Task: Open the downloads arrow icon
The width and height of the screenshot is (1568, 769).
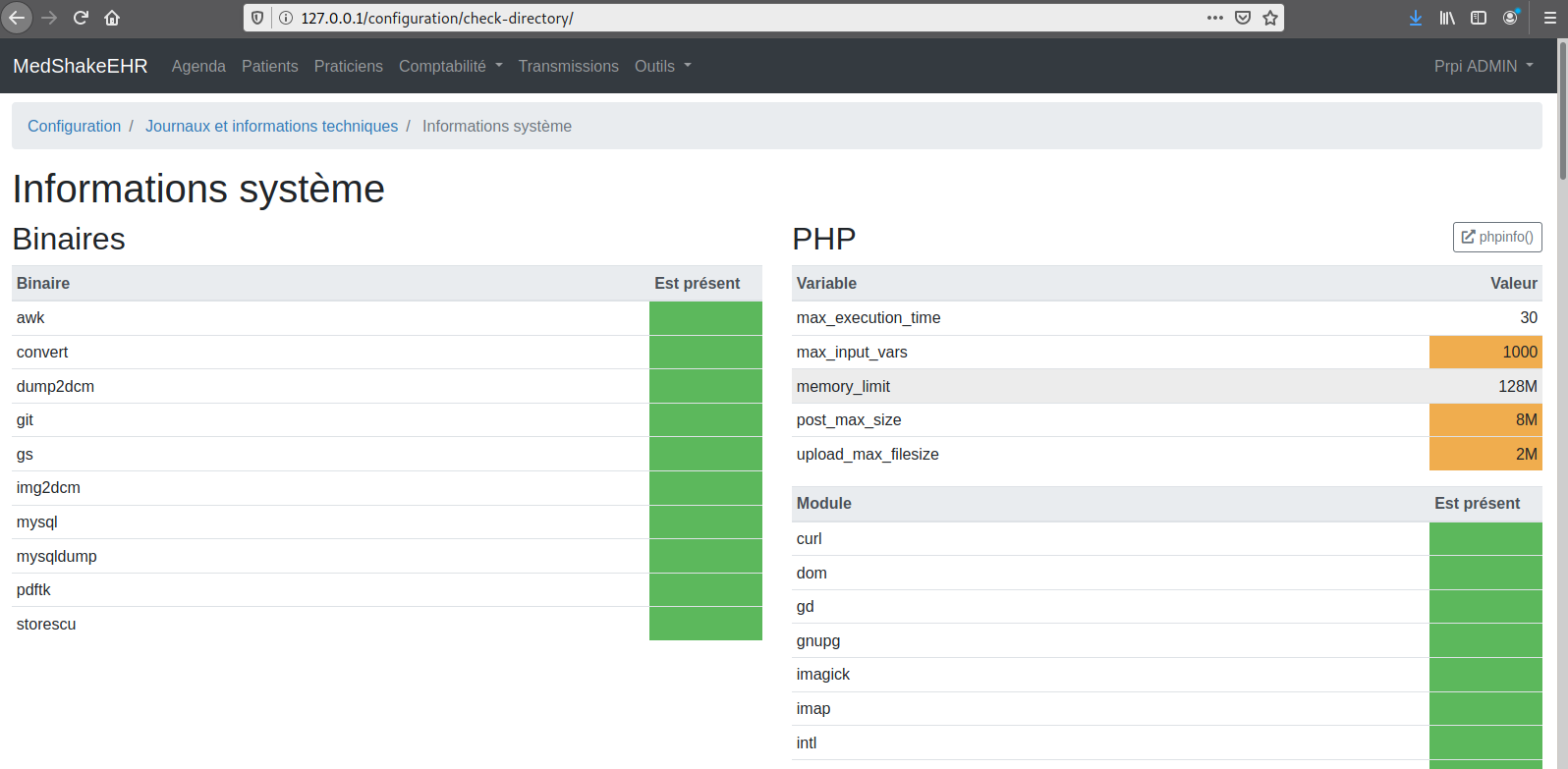Action: (x=1415, y=18)
